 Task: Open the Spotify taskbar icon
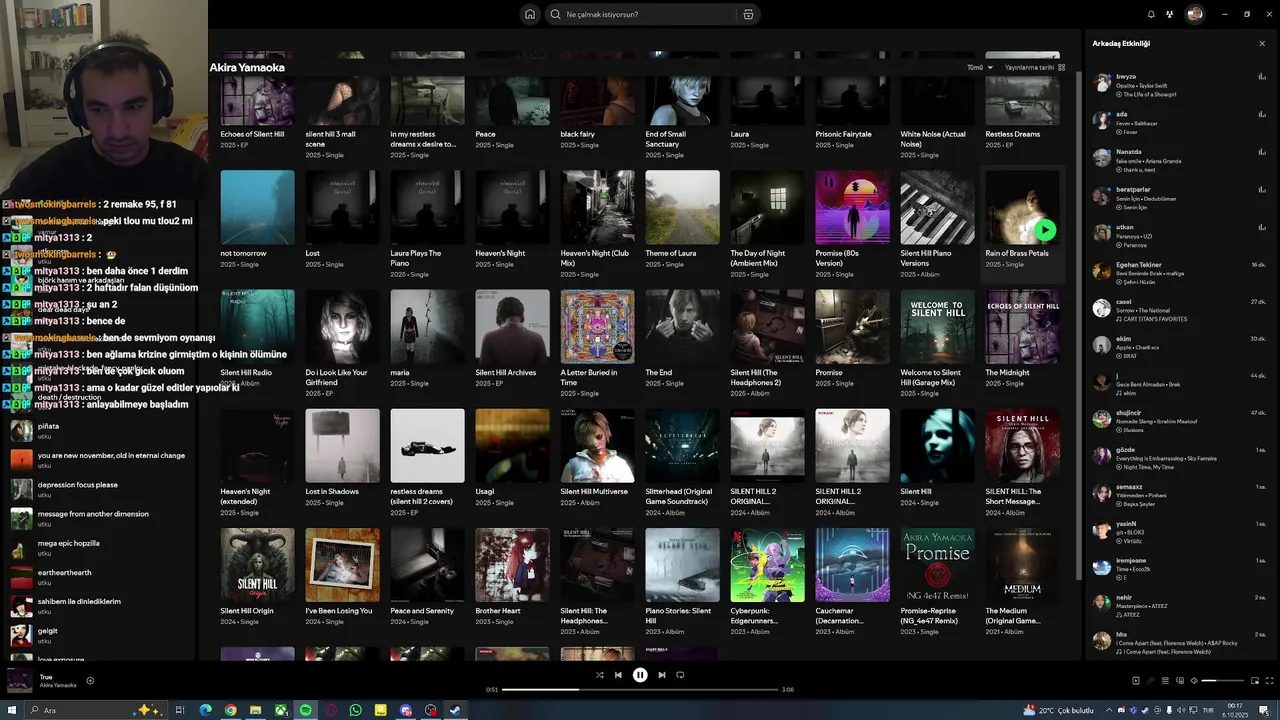pyautogui.click(x=305, y=710)
